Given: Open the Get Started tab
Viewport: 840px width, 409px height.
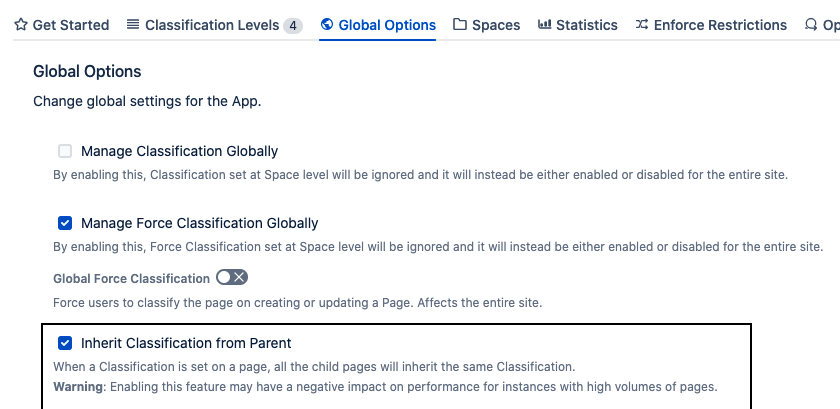Looking at the screenshot, I should (71, 25).
